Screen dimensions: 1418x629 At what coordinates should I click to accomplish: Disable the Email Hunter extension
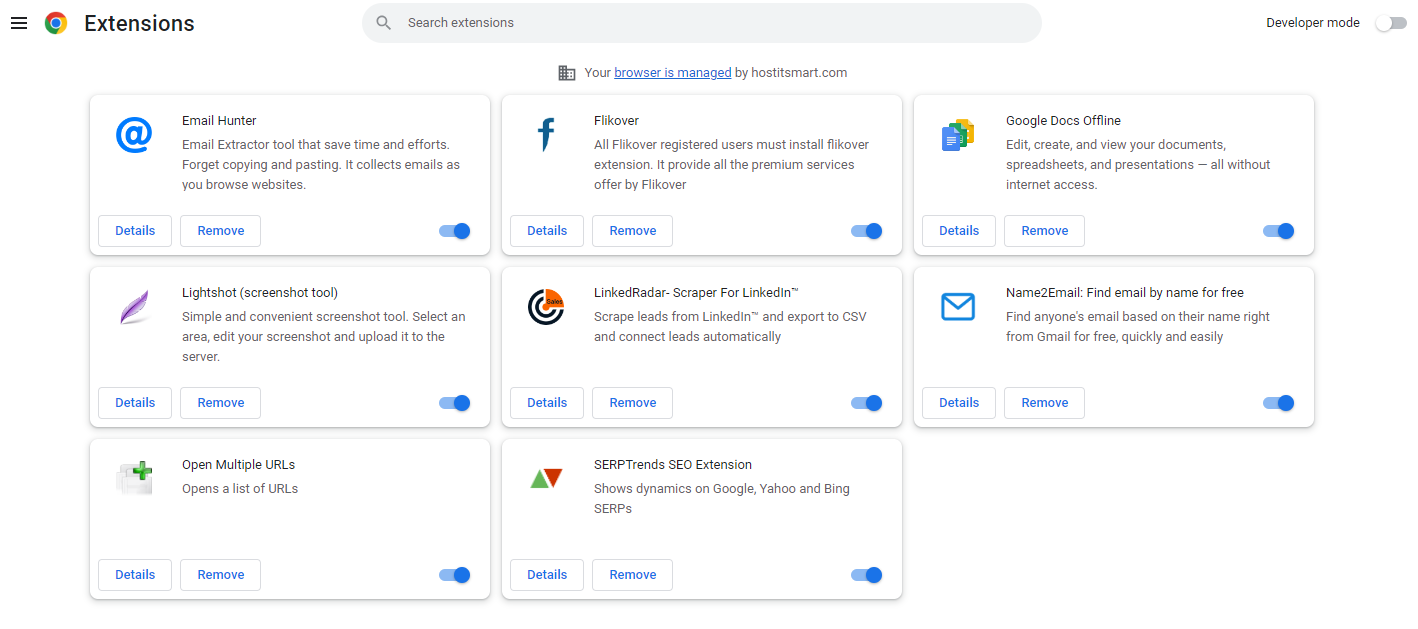pyautogui.click(x=455, y=231)
